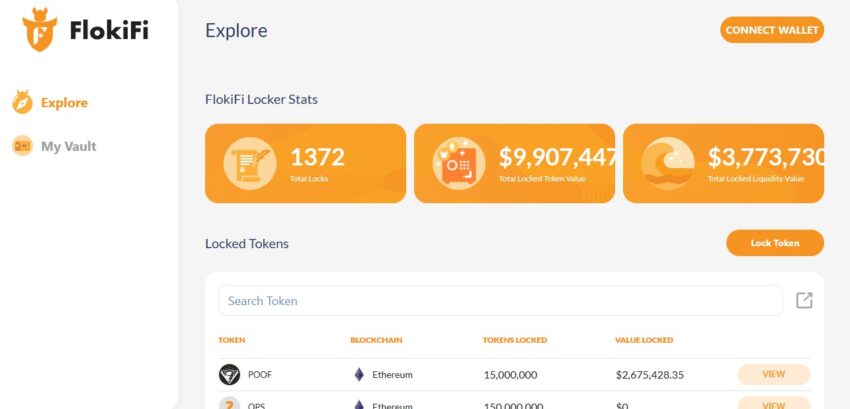Click the OPS question mark token icon
Viewport: 850px width, 409px height.
coord(229,404)
